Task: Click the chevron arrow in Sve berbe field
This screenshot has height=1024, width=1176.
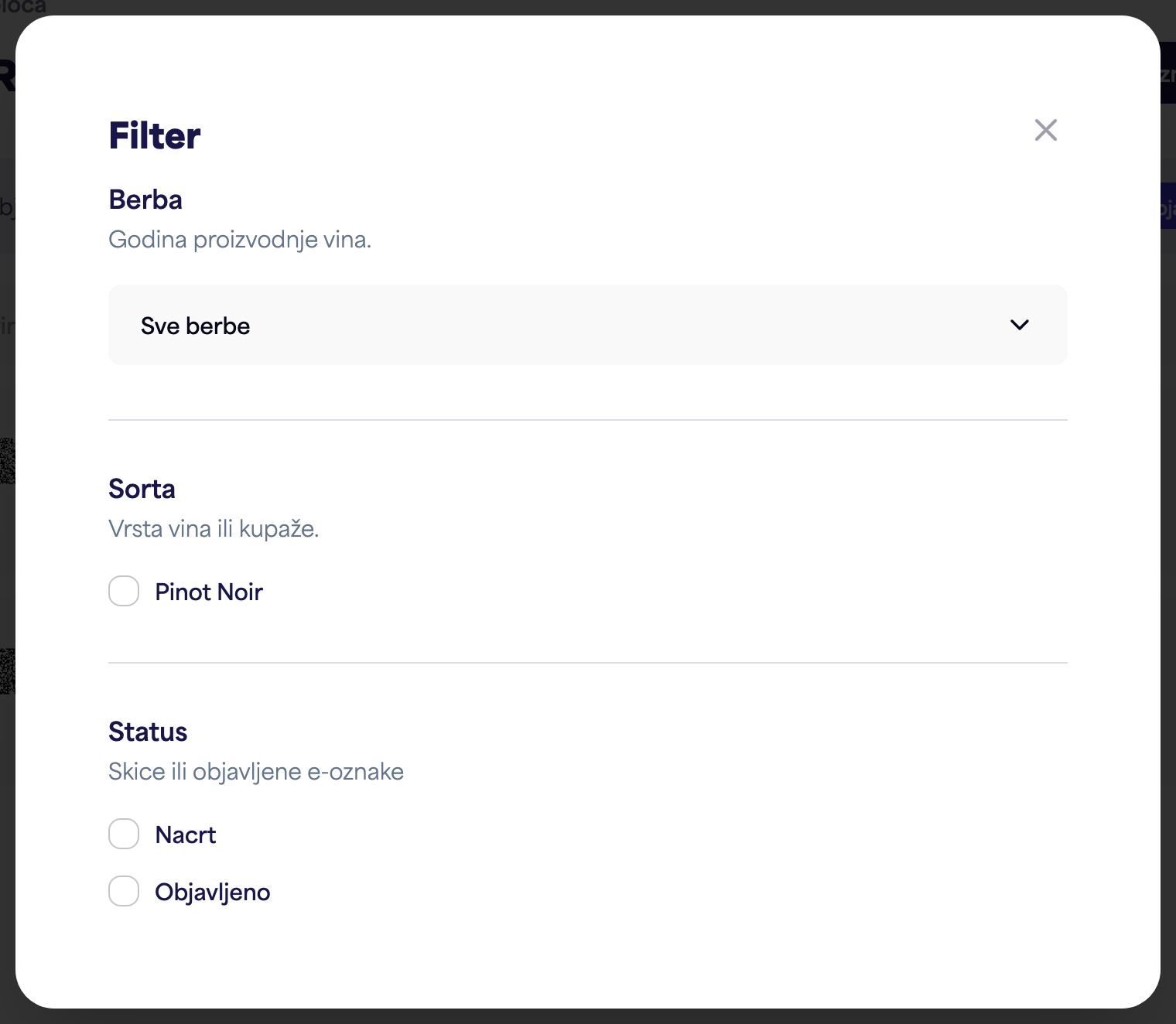Action: [x=1020, y=325]
